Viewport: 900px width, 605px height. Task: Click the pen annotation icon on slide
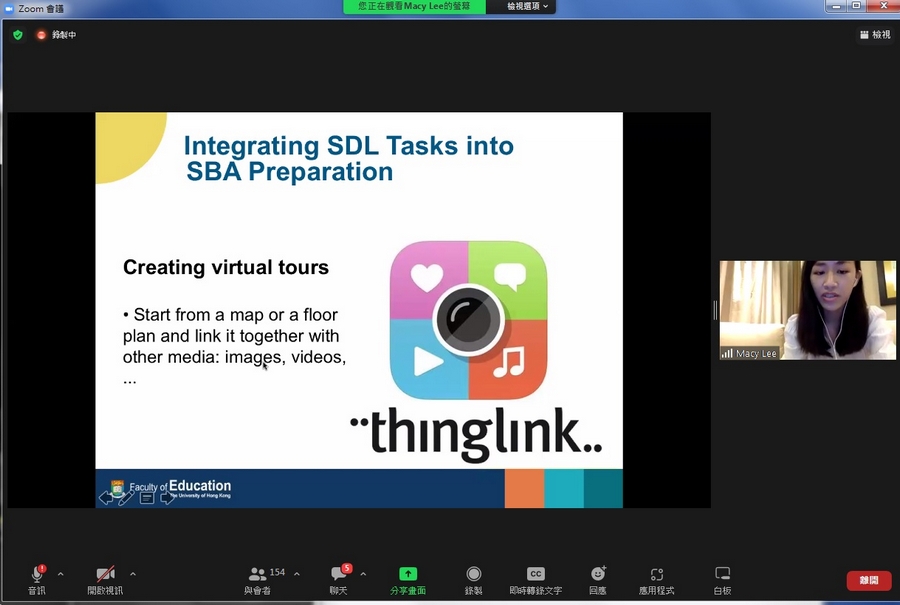coord(126,498)
